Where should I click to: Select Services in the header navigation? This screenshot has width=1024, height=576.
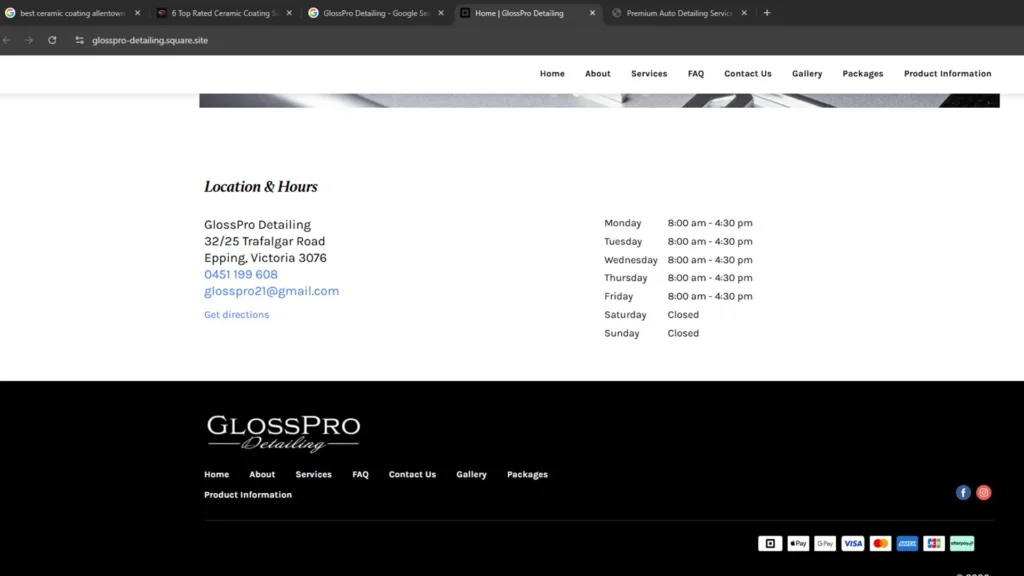tap(649, 73)
